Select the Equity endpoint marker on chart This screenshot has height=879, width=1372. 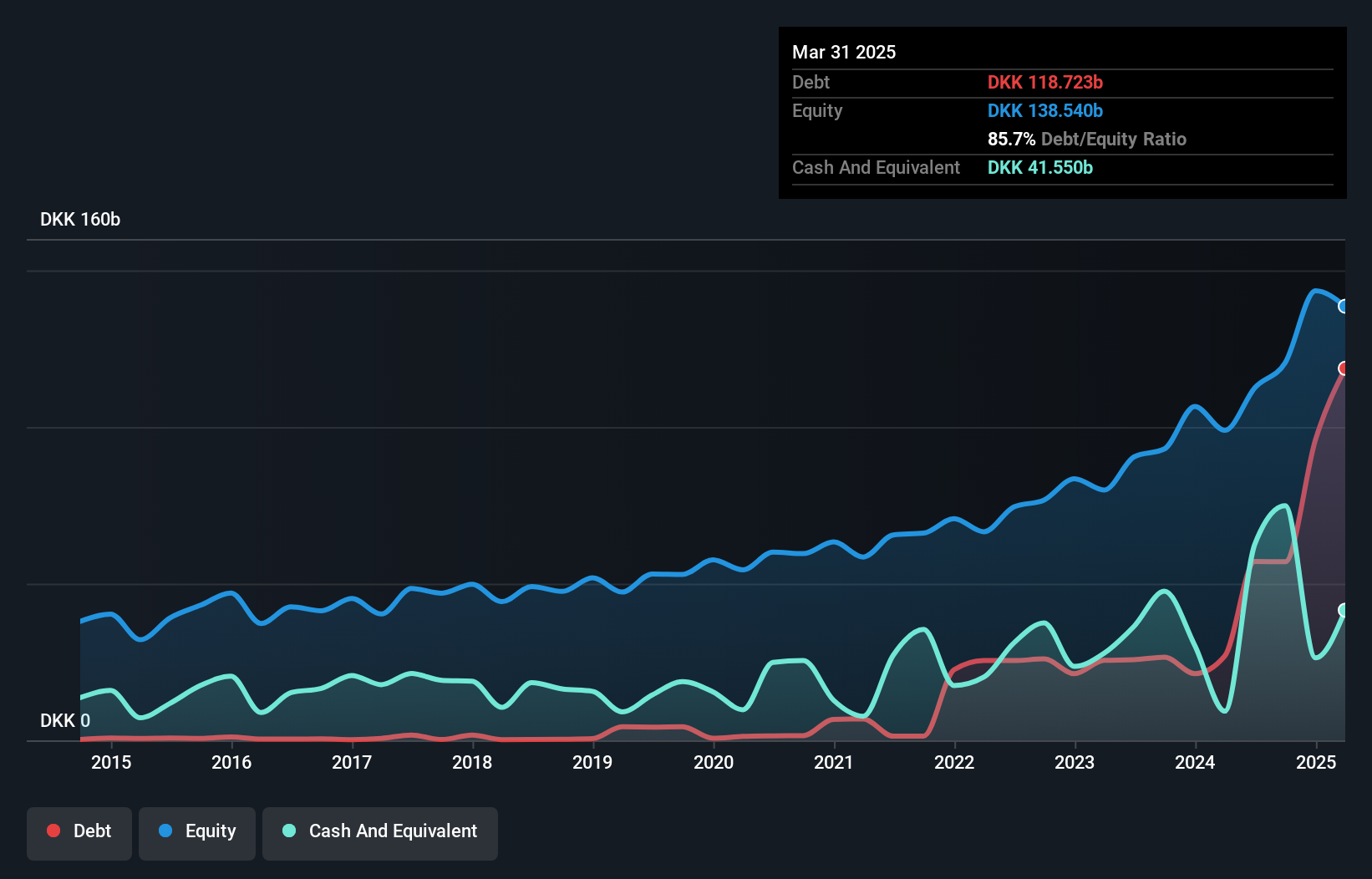[1344, 307]
